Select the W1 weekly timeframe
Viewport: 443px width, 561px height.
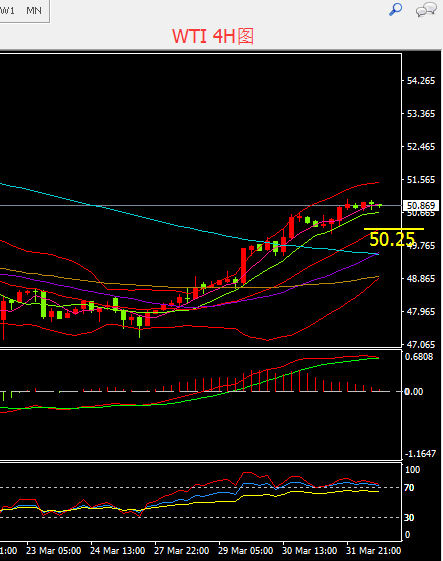tap(7, 11)
